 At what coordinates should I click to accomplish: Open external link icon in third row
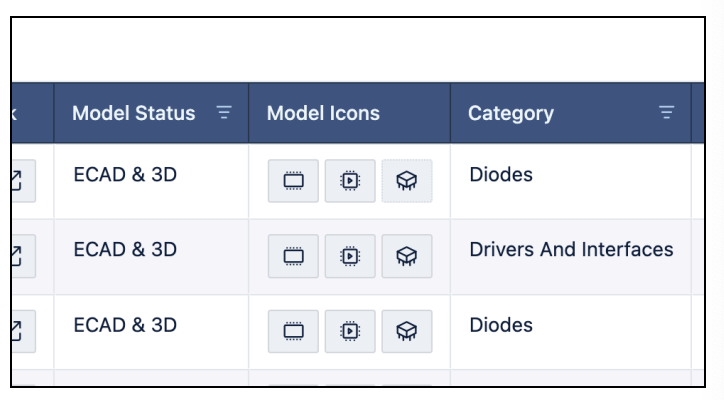(23, 331)
